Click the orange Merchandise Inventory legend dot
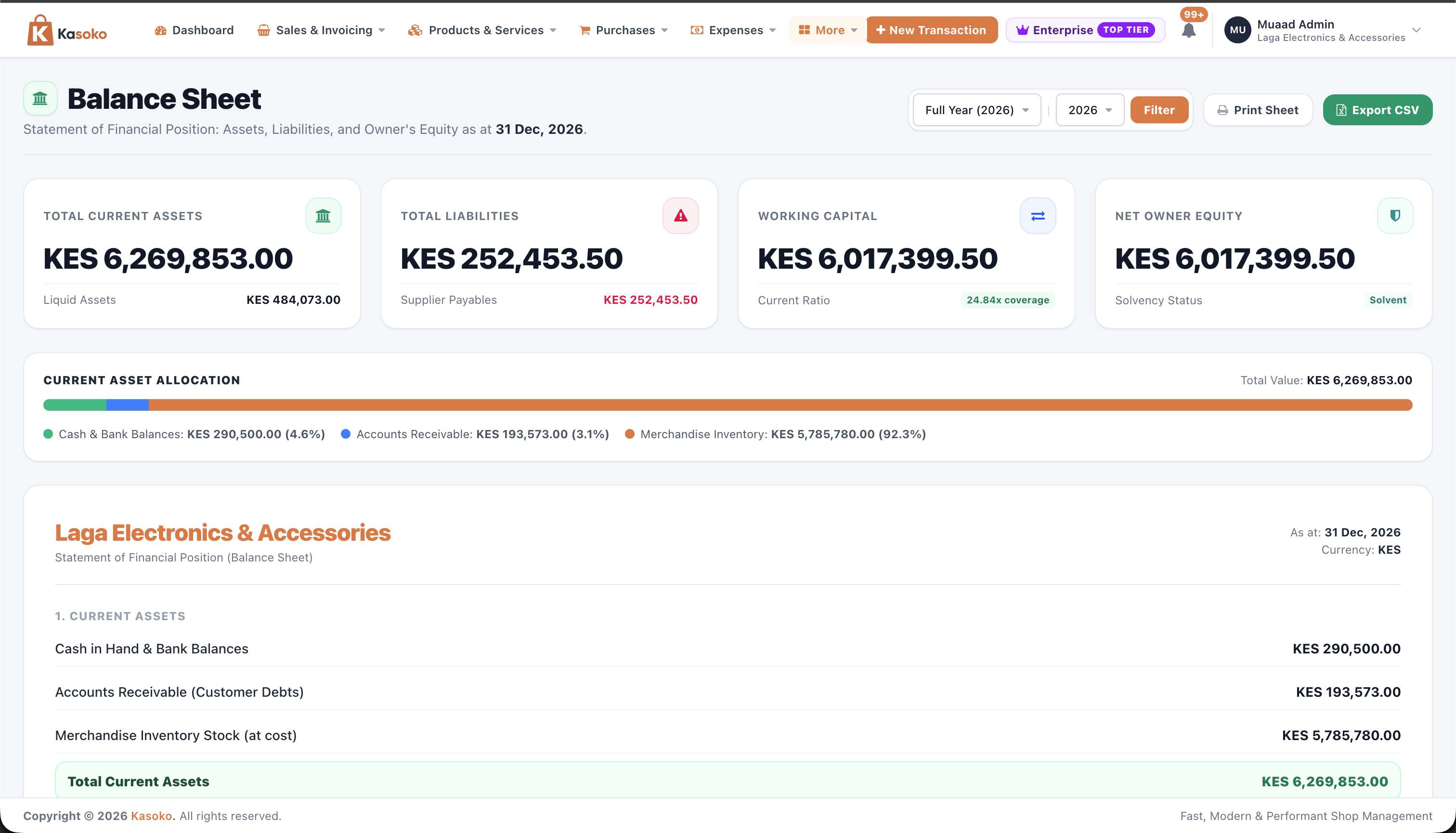1456x833 pixels. point(630,434)
